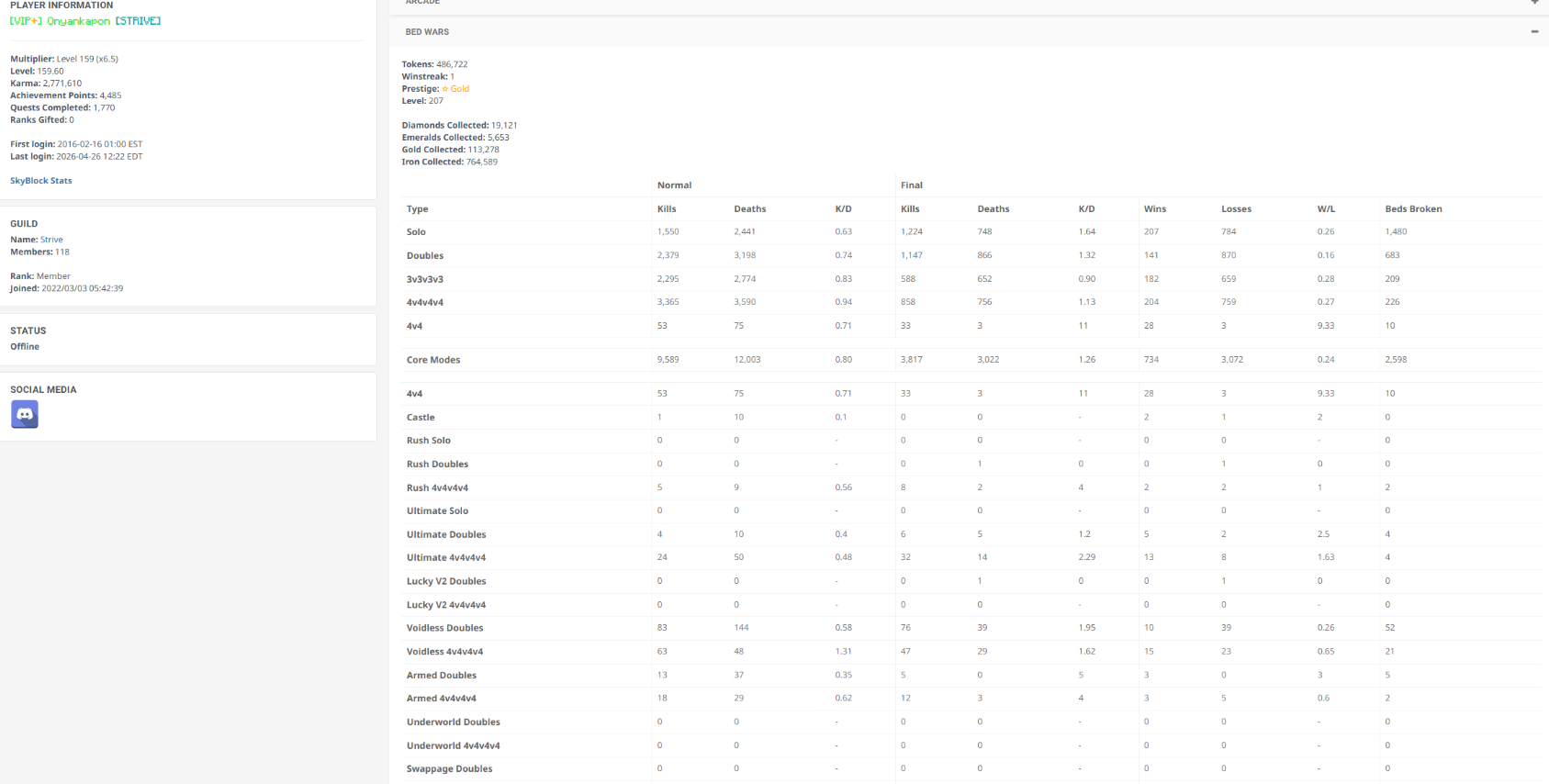The image size is (1549, 784).
Task: Select the Quests Completed value 1,770
Action: (104, 107)
